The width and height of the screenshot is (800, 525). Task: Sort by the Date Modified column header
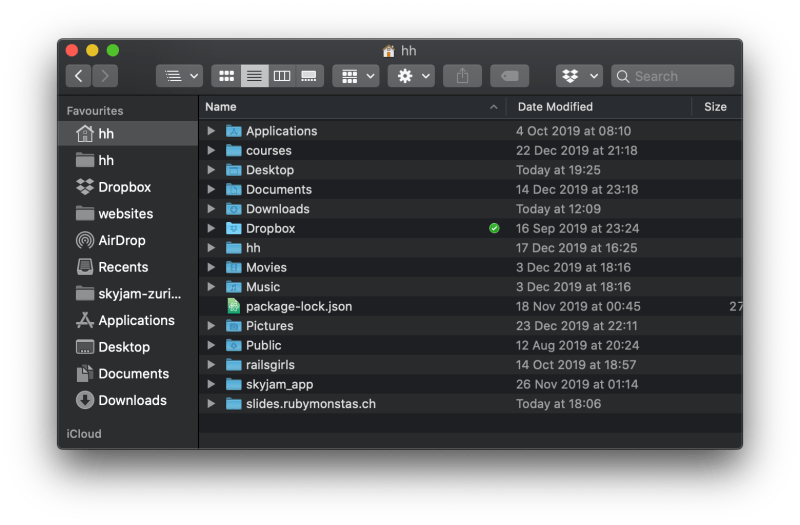(599, 107)
